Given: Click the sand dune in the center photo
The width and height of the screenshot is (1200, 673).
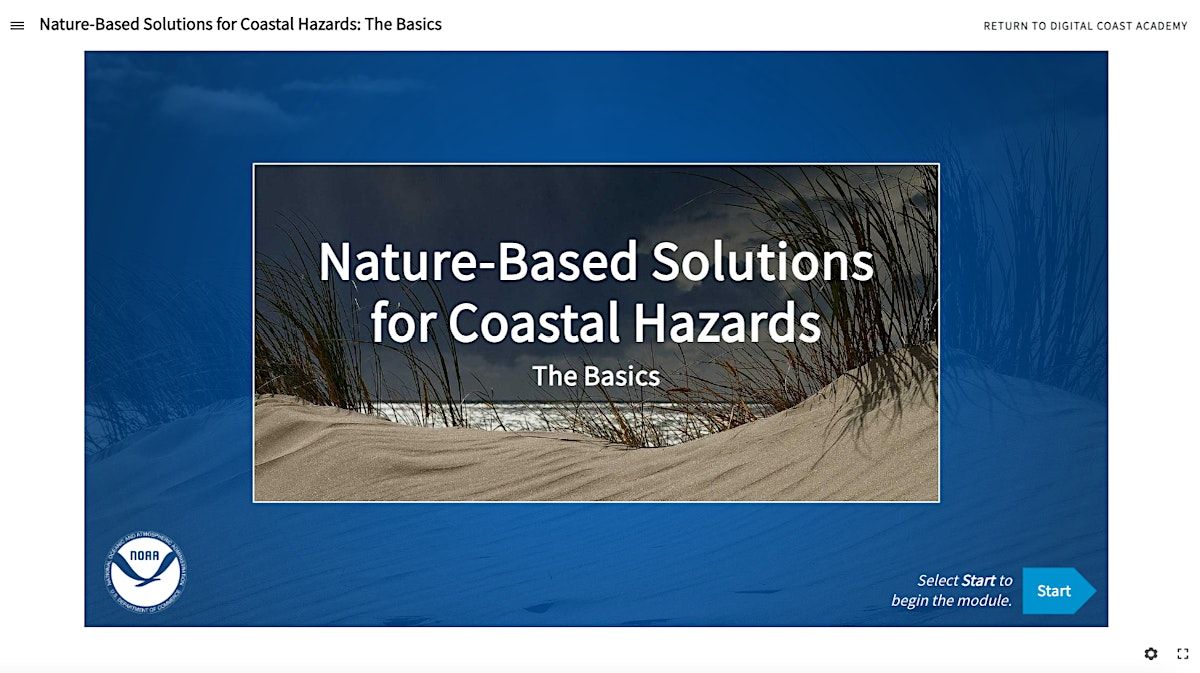Looking at the screenshot, I should tap(600, 465).
